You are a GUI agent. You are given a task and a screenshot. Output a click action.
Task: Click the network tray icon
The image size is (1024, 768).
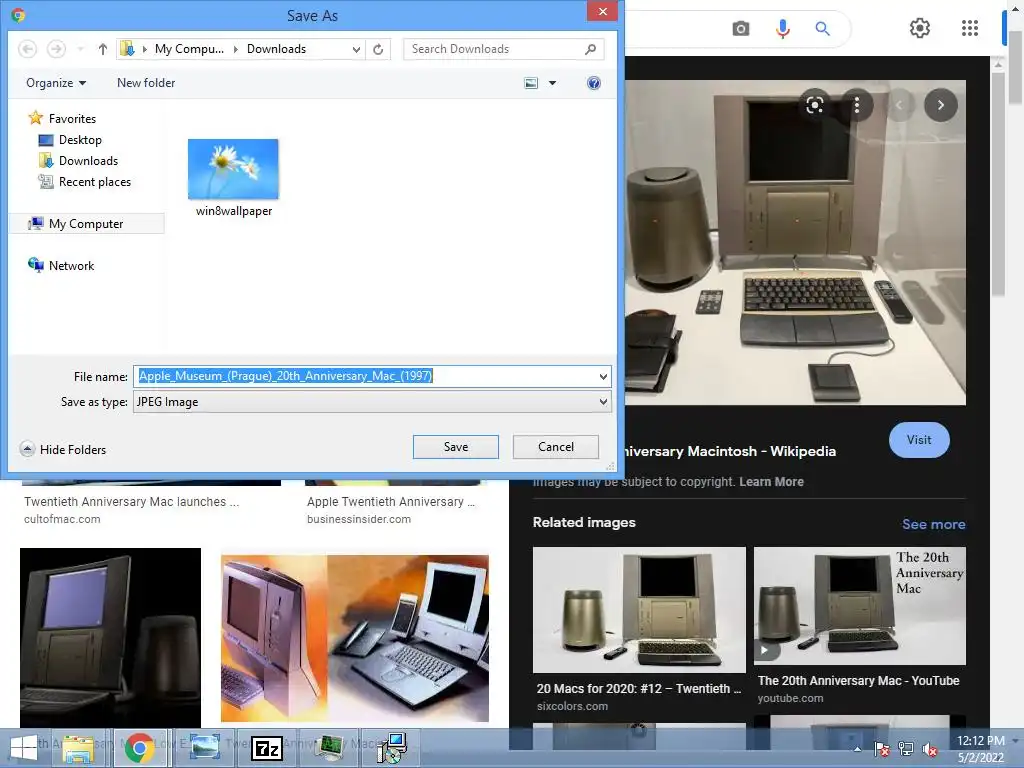click(x=905, y=749)
